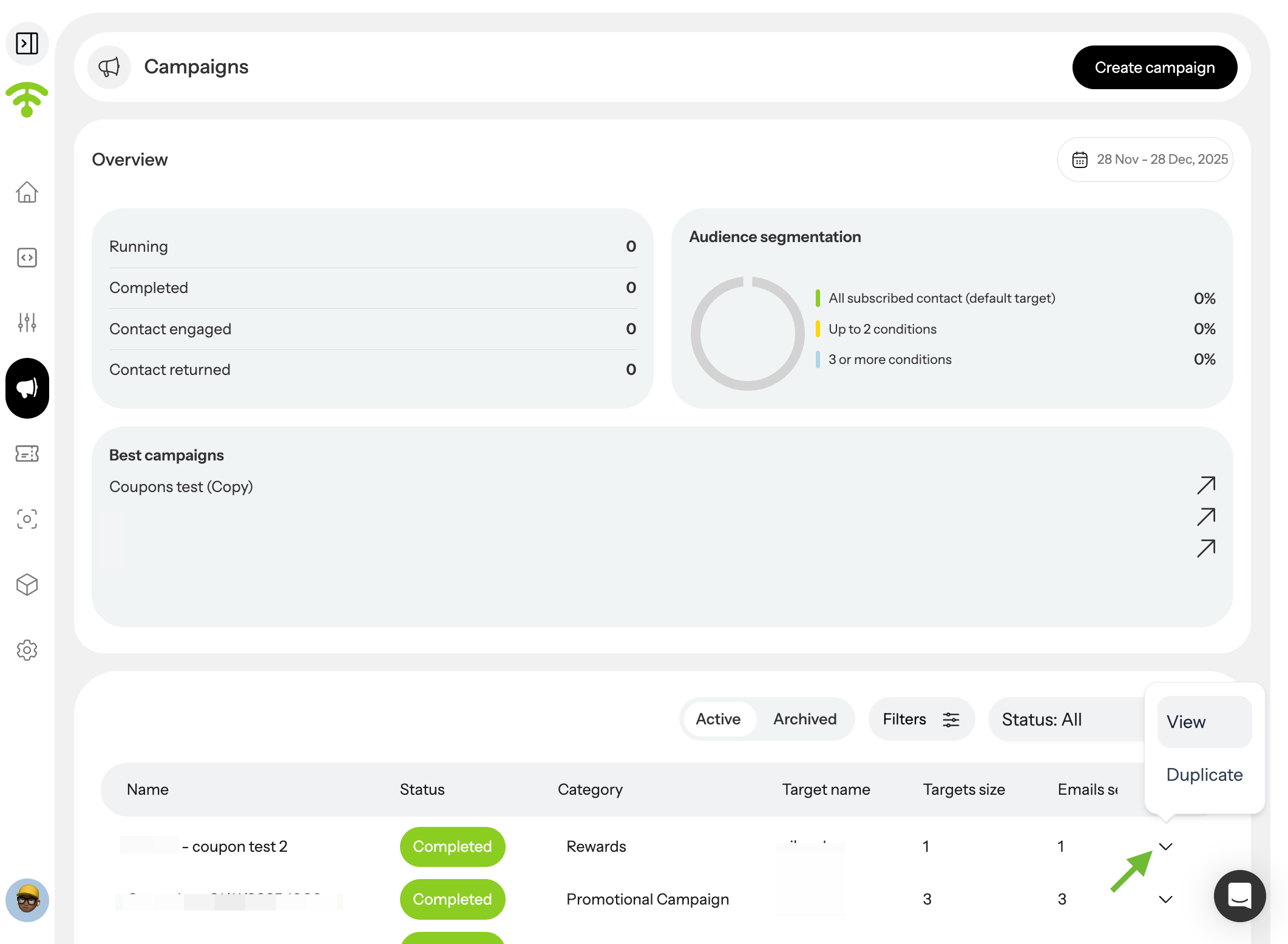Screen dimensions: 1288x944
Task: Open the chat support bubble icon
Action: click(x=1239, y=896)
